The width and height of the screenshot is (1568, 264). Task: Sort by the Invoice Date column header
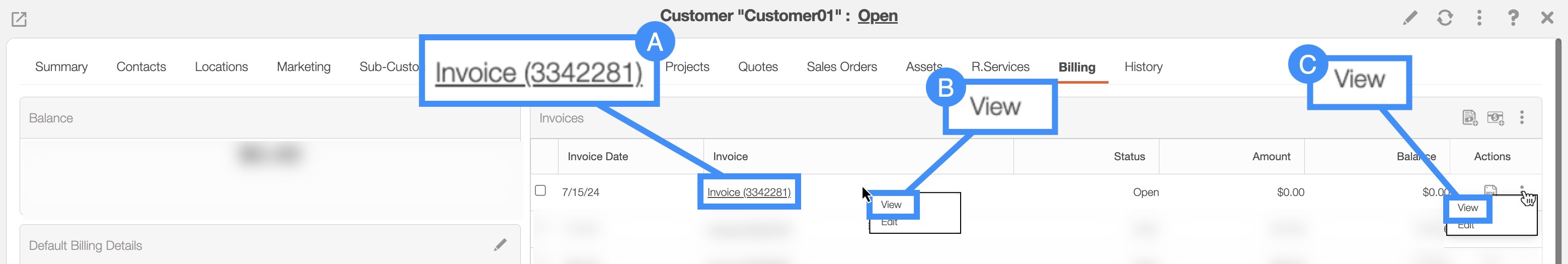598,157
